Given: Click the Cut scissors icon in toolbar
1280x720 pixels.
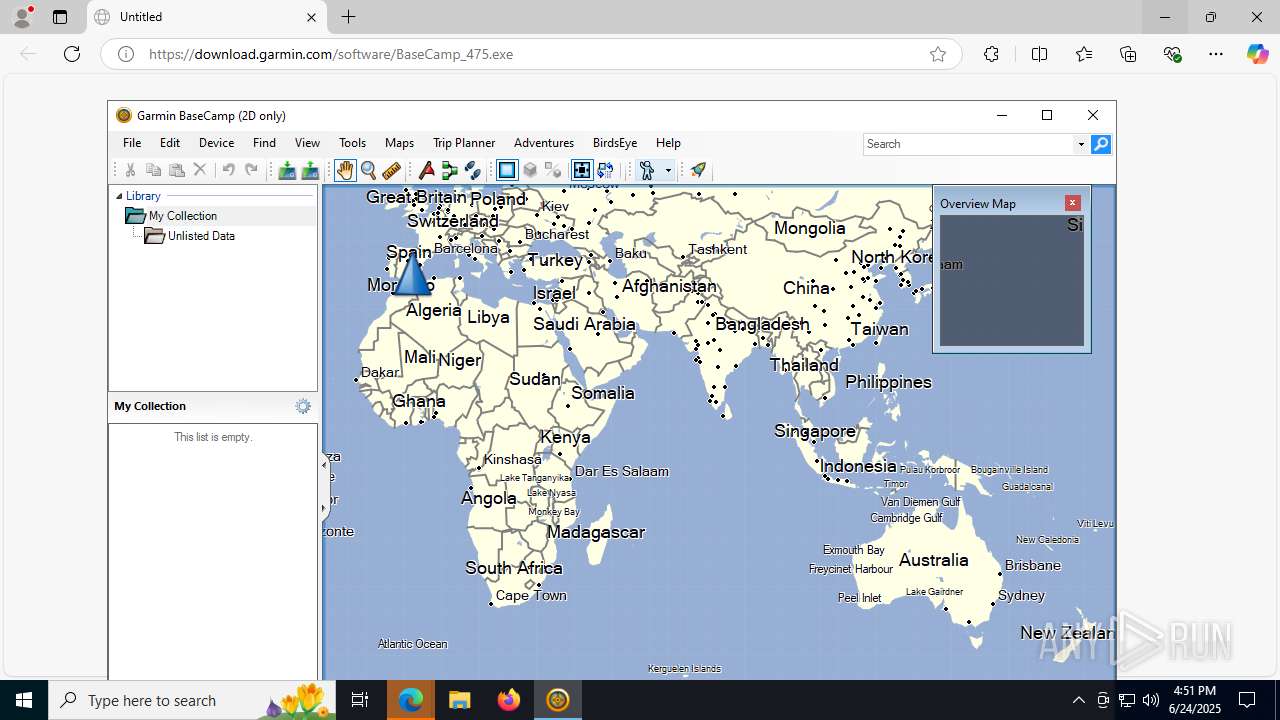Looking at the screenshot, I should 130,170.
